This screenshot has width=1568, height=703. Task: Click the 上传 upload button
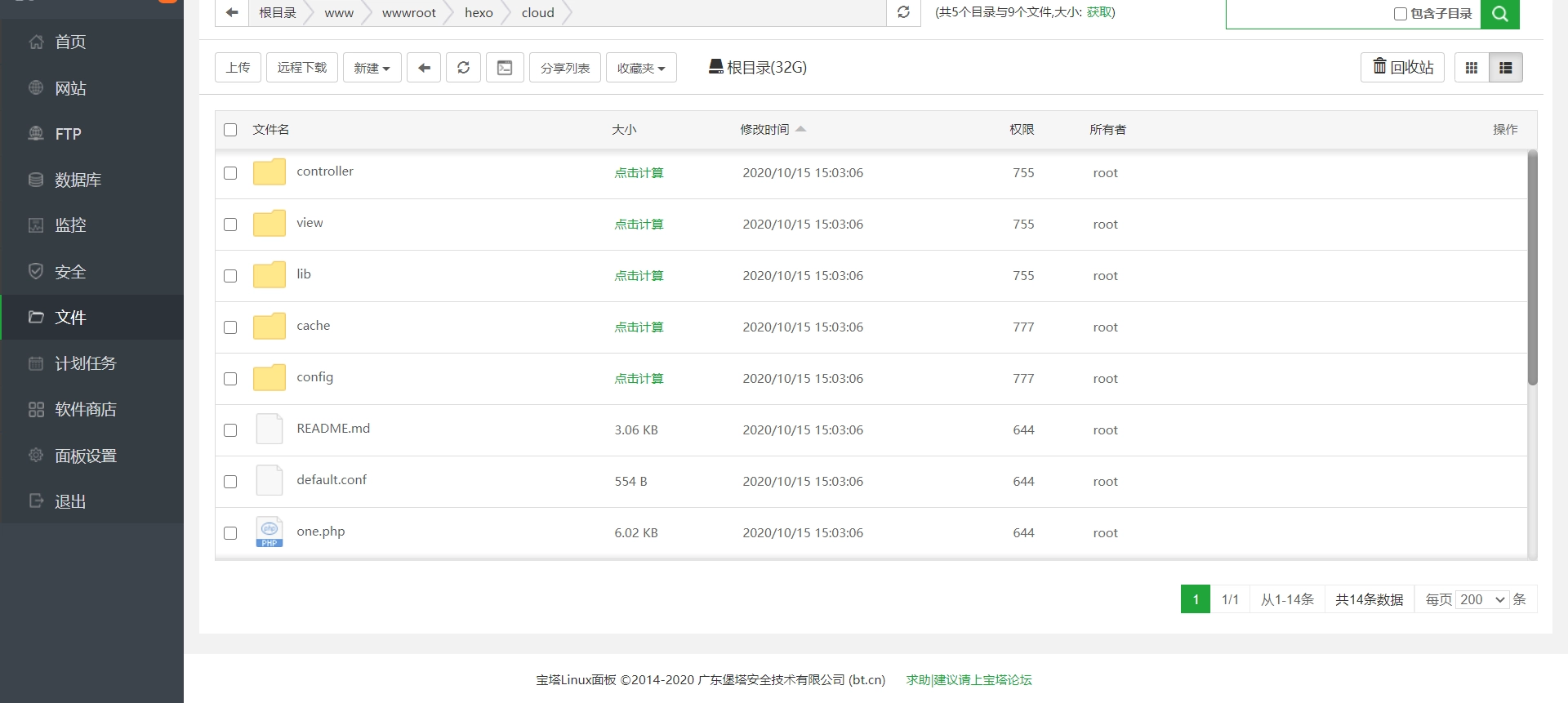pyautogui.click(x=238, y=68)
